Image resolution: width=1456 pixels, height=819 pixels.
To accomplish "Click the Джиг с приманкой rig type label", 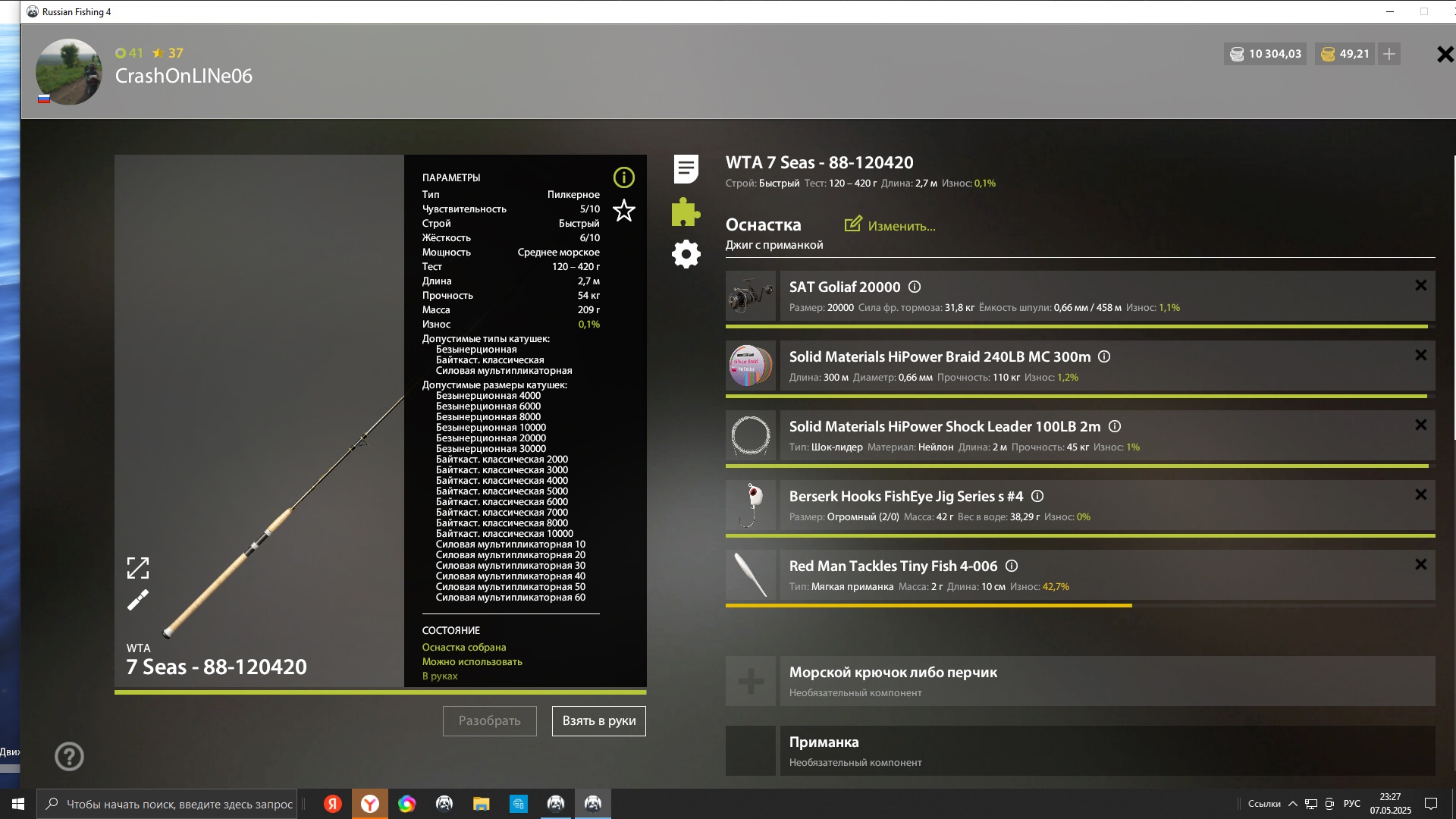I will coord(774,245).
